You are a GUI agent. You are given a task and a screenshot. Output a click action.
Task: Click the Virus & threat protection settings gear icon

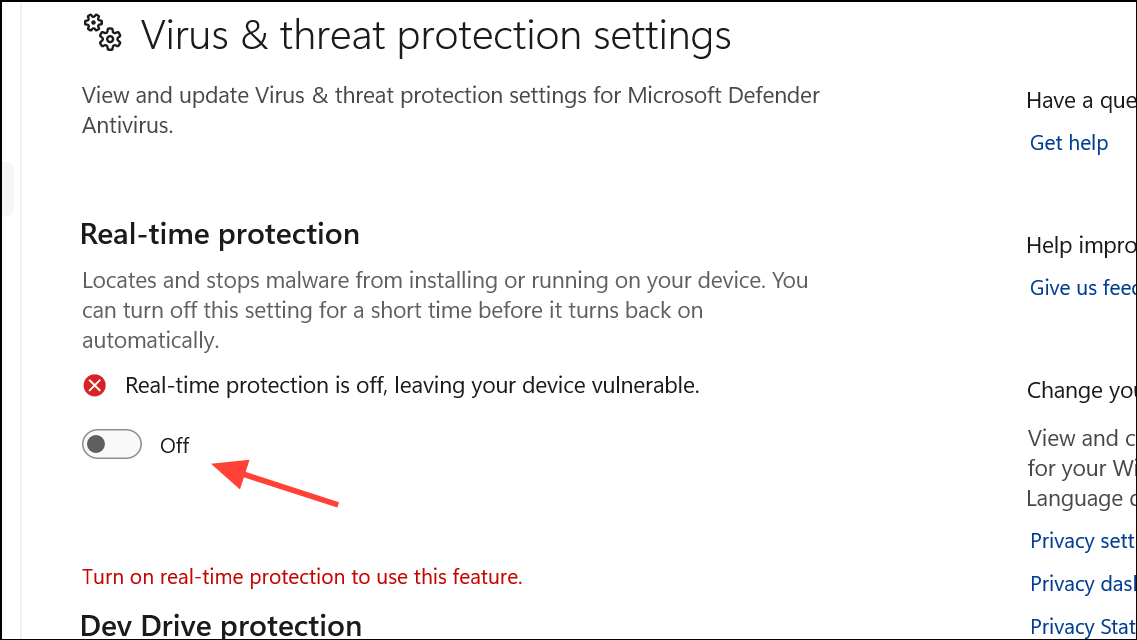[101, 33]
